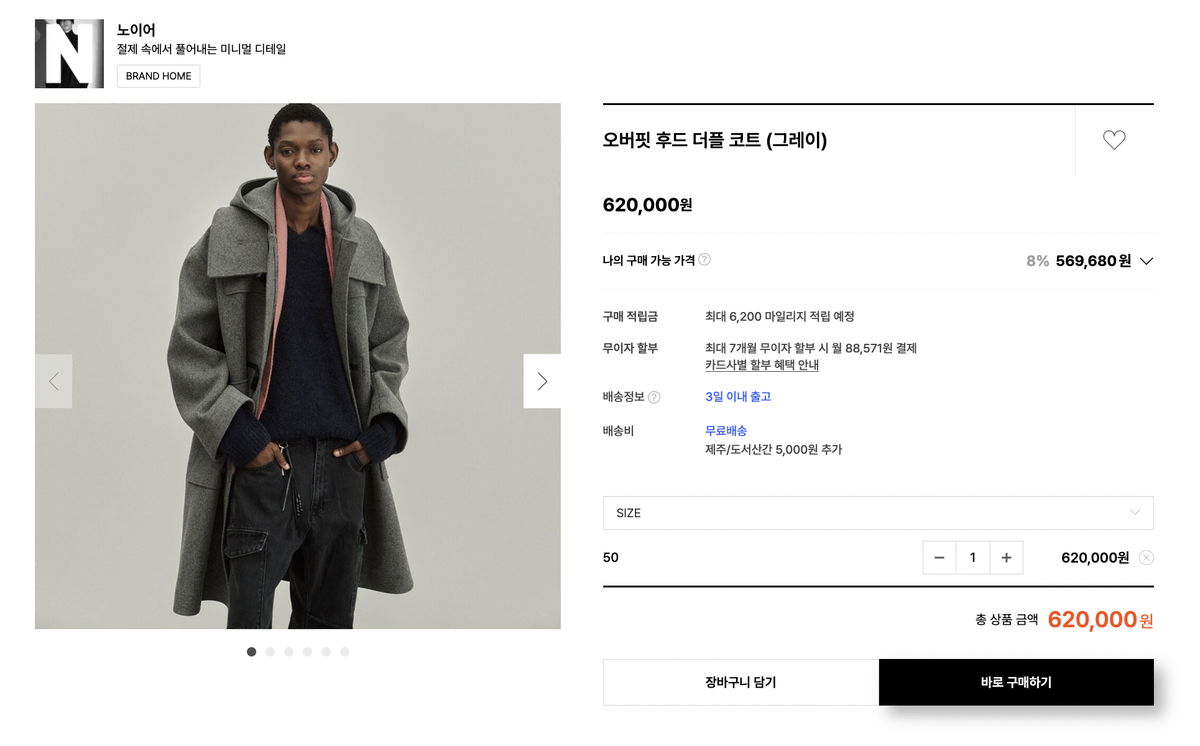
Task: Add coat to wishlist with heart icon
Action: (1114, 140)
